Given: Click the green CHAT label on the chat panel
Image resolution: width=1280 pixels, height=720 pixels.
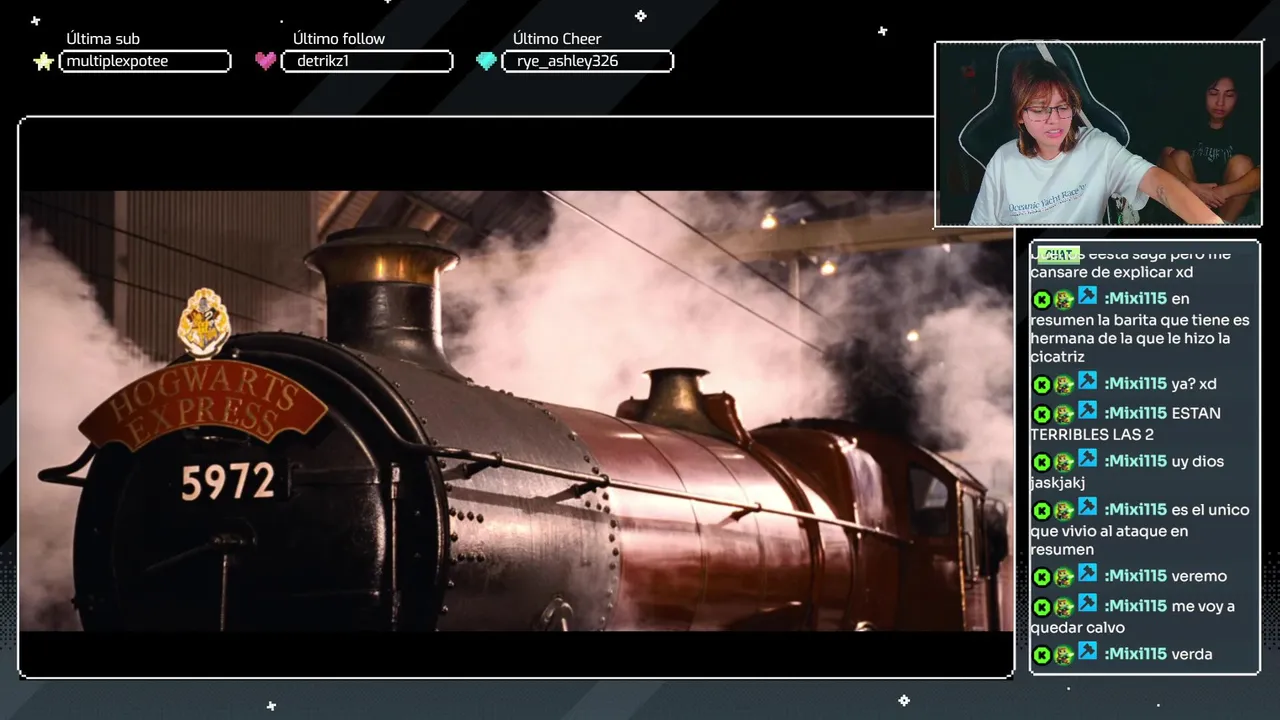Looking at the screenshot, I should point(1058,254).
